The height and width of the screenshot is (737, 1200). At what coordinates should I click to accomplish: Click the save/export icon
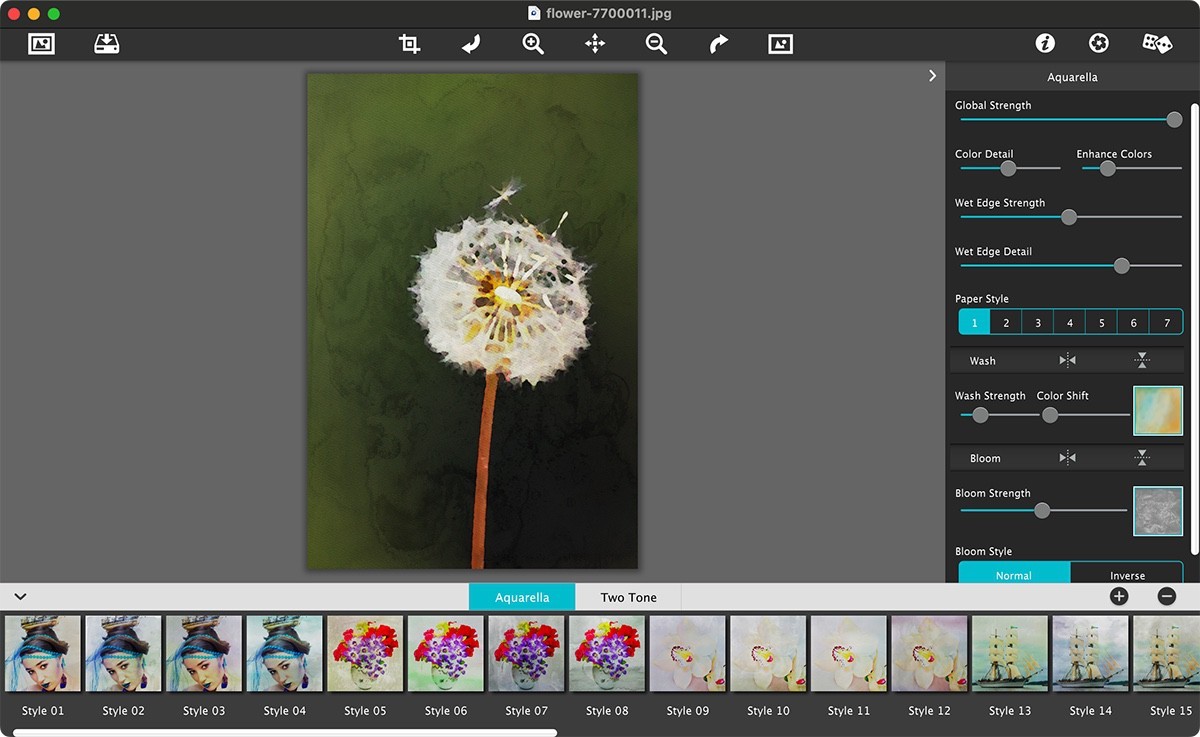pyautogui.click(x=107, y=43)
